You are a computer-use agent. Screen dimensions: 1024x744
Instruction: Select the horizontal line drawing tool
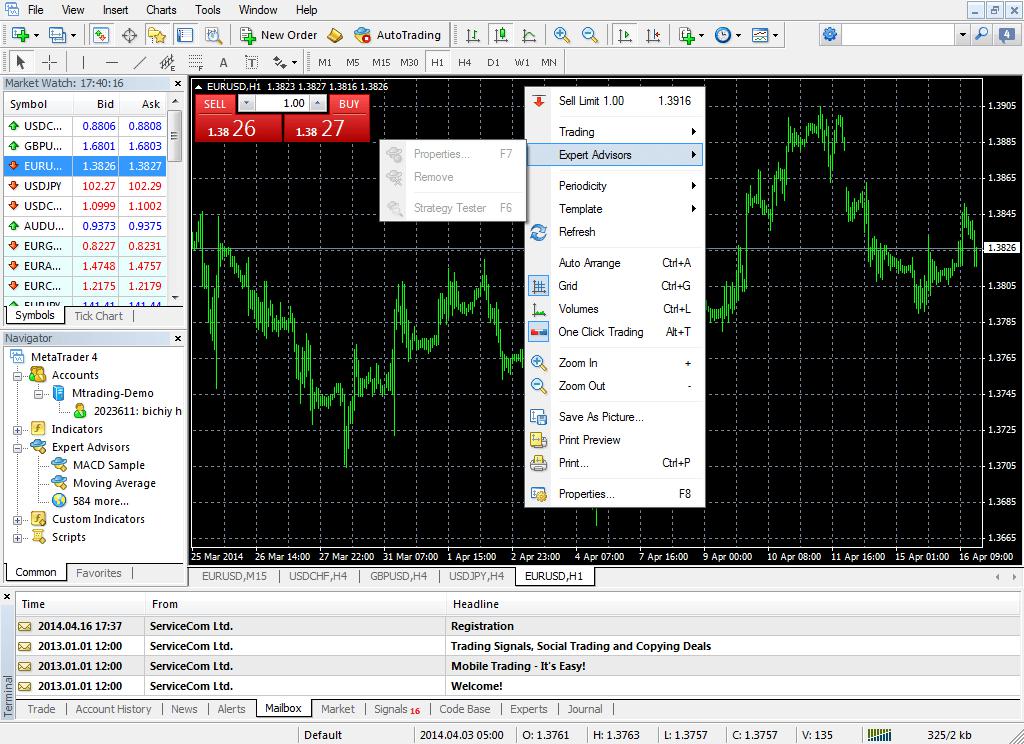point(112,62)
